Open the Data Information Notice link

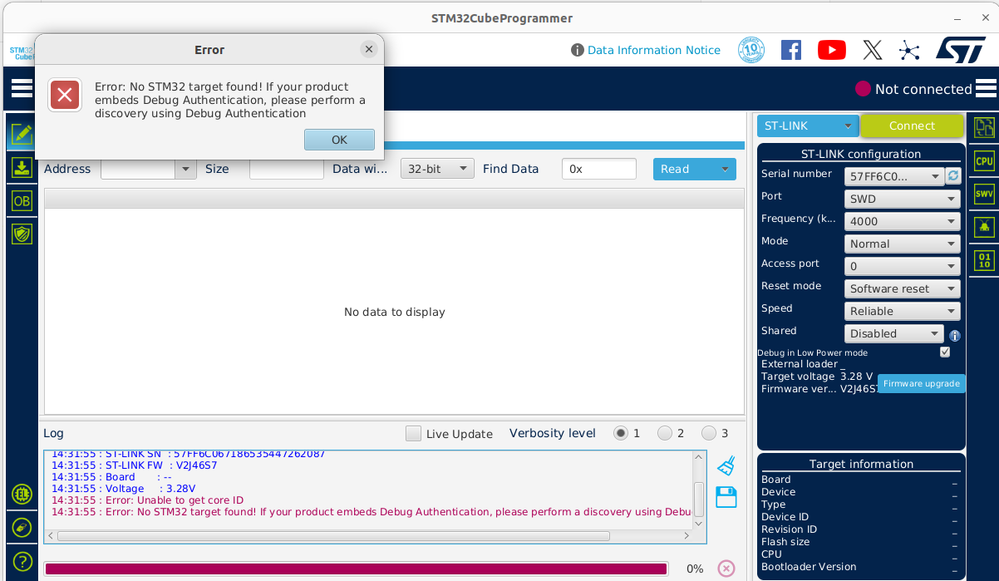pyautogui.click(x=654, y=50)
